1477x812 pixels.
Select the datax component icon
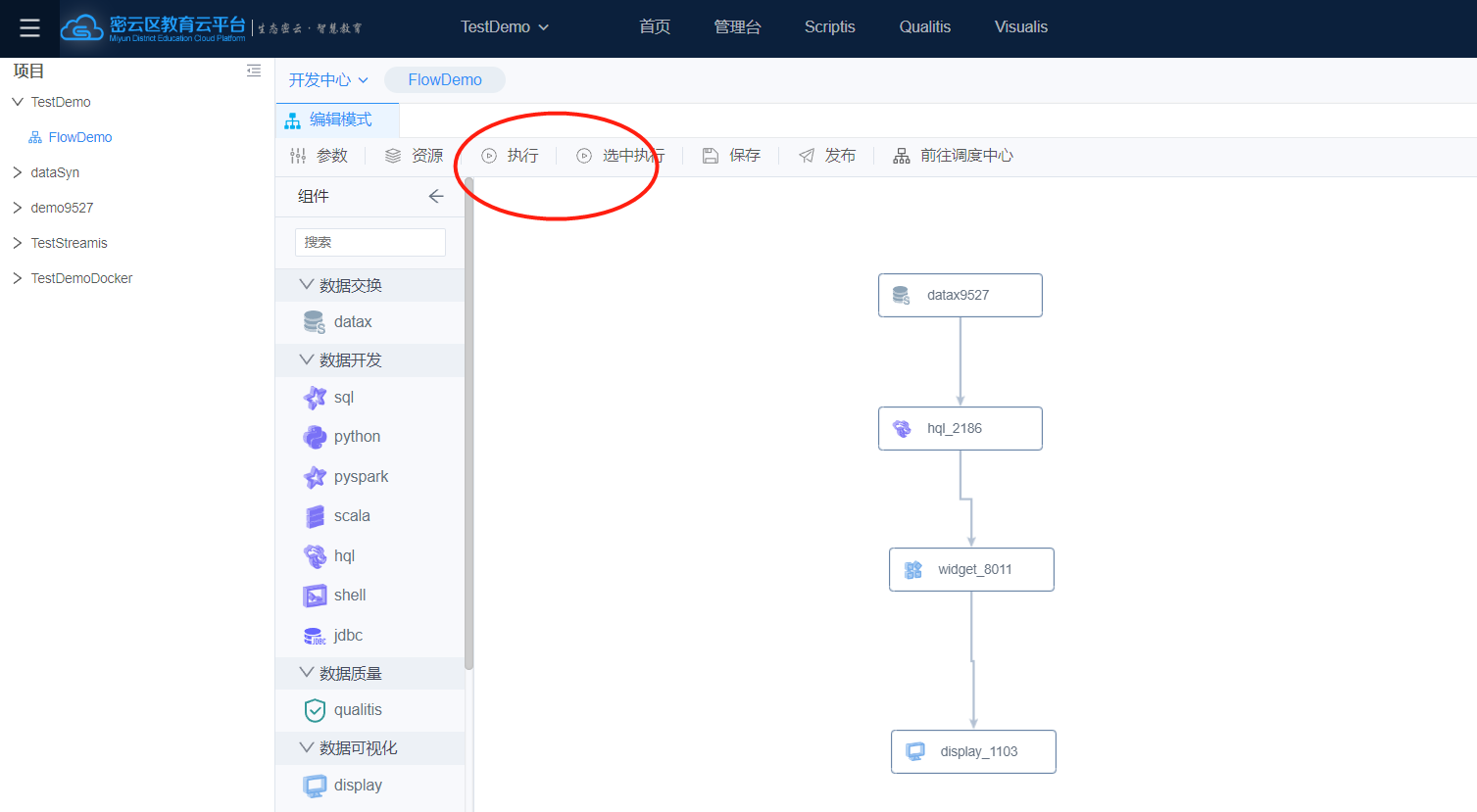tap(315, 321)
